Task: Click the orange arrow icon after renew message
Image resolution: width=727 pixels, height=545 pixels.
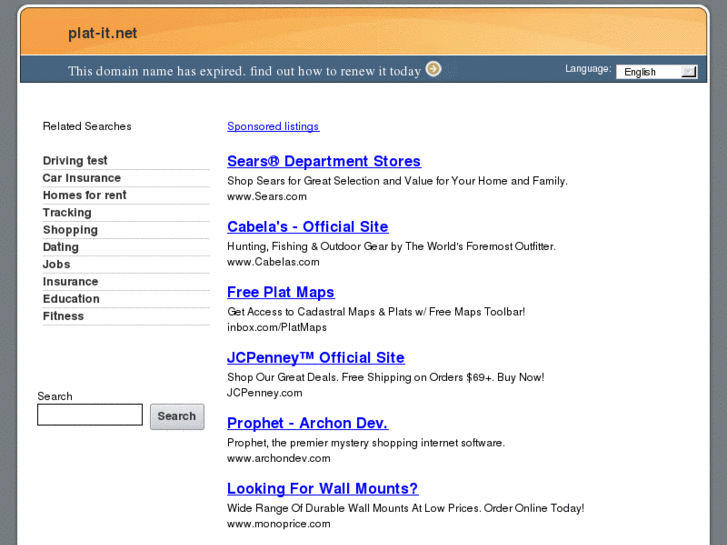Action: (434, 69)
